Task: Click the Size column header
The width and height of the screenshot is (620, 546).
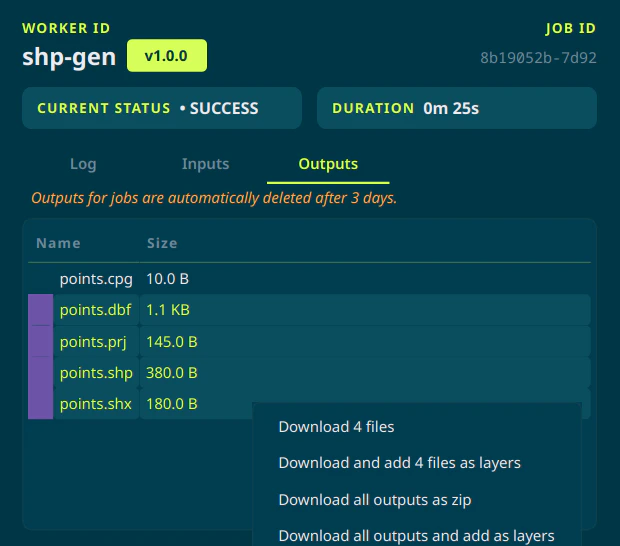Action: 162,243
